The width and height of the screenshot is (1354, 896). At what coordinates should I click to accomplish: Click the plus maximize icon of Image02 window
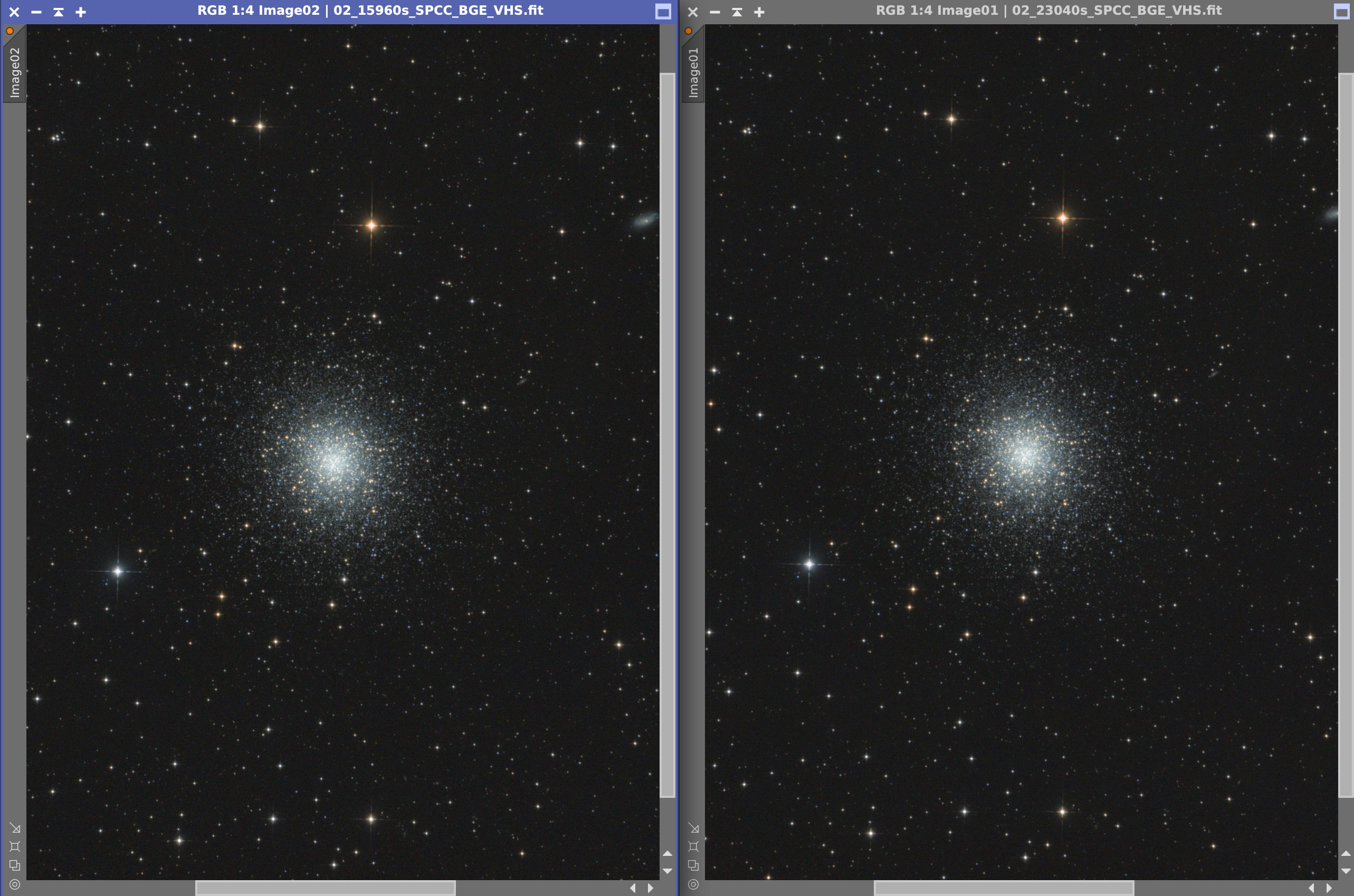click(81, 12)
